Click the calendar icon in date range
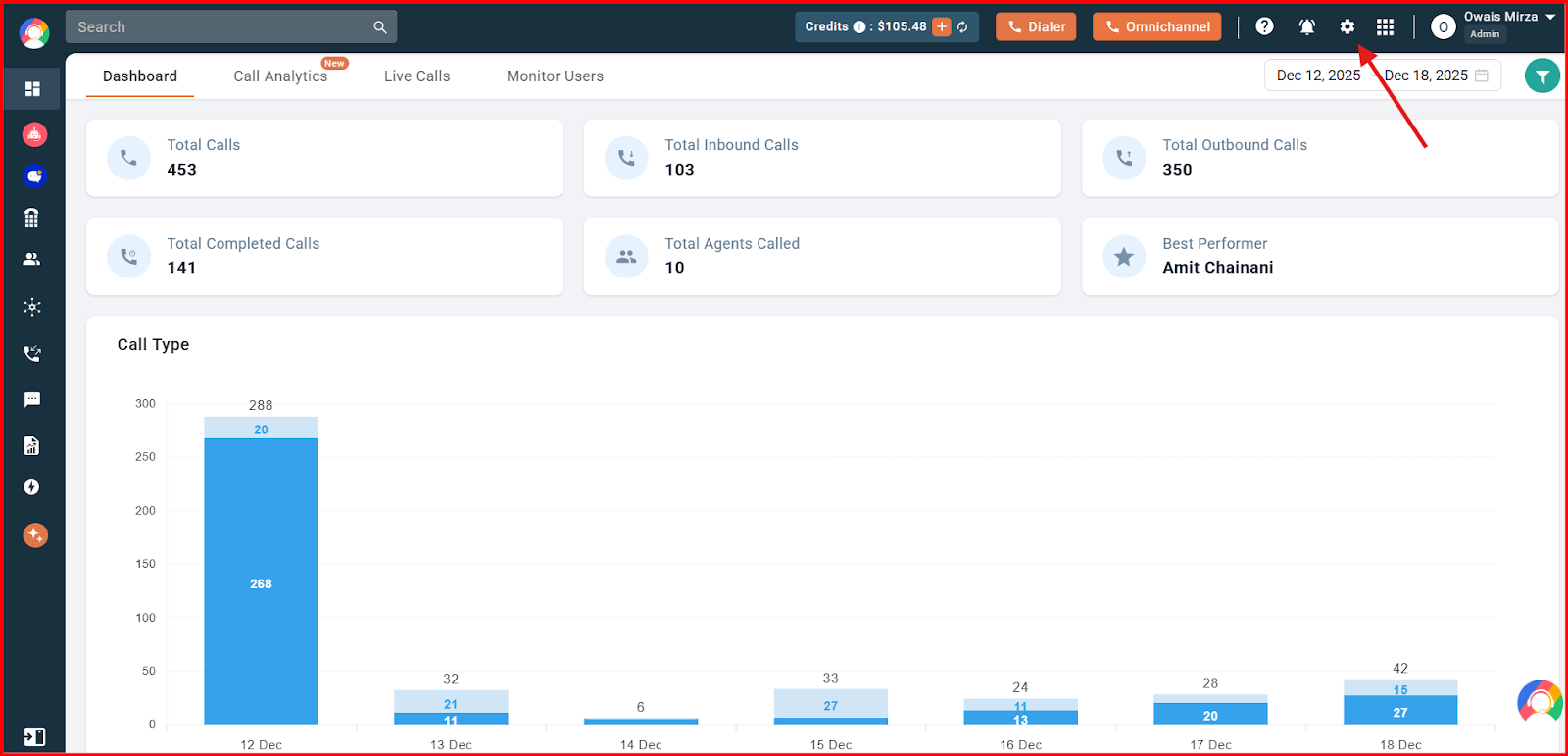Image resolution: width=1568 pixels, height=756 pixels. click(x=1482, y=76)
